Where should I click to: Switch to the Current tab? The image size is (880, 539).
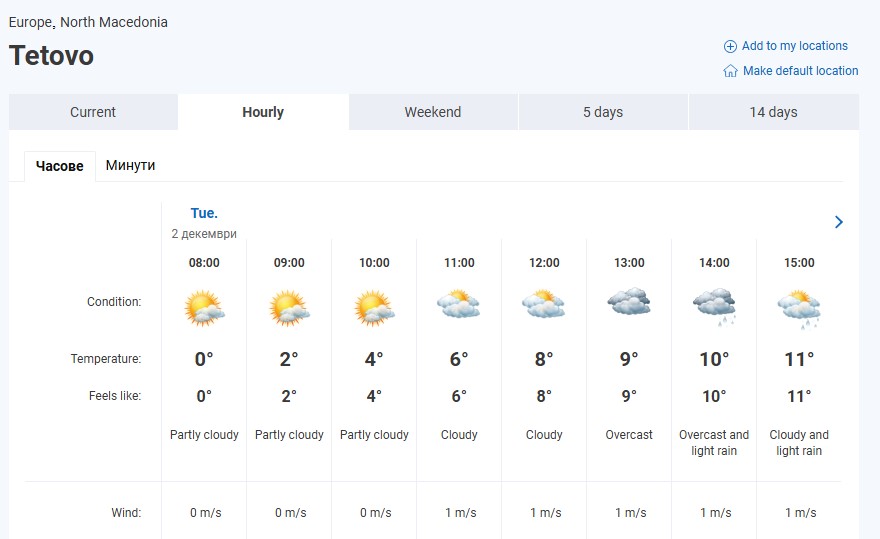point(93,112)
